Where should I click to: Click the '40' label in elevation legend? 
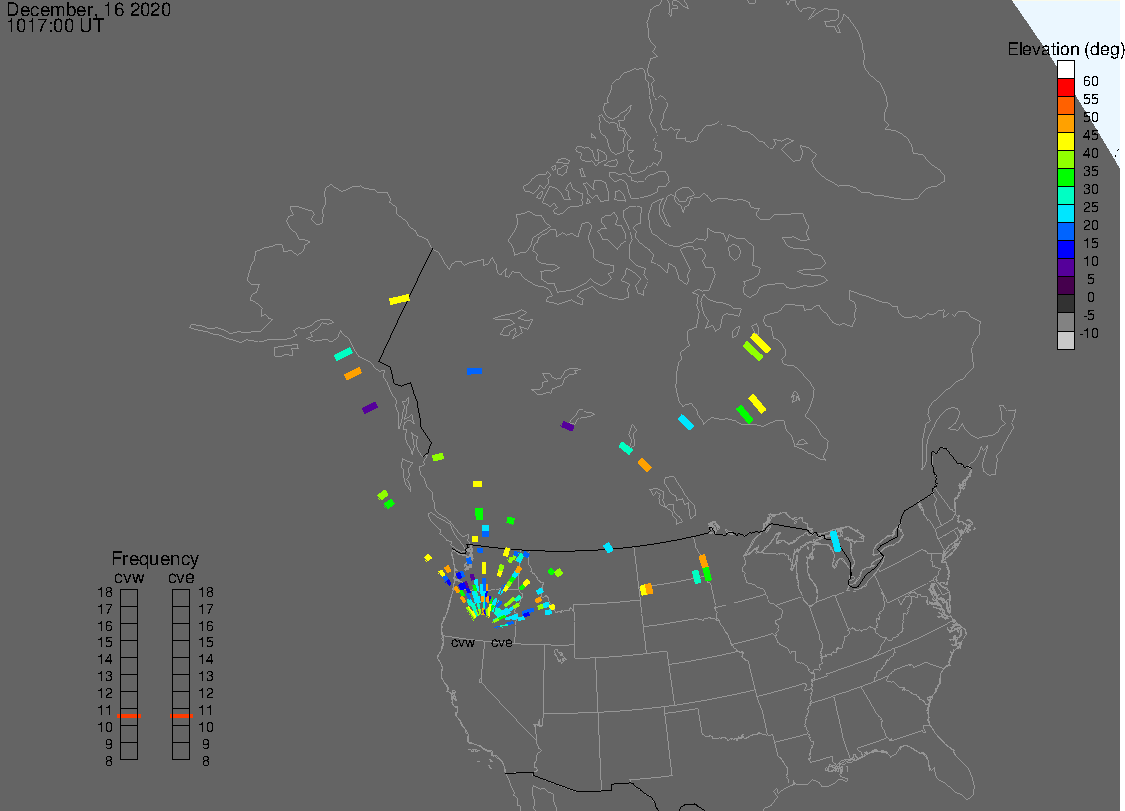coord(1091,153)
